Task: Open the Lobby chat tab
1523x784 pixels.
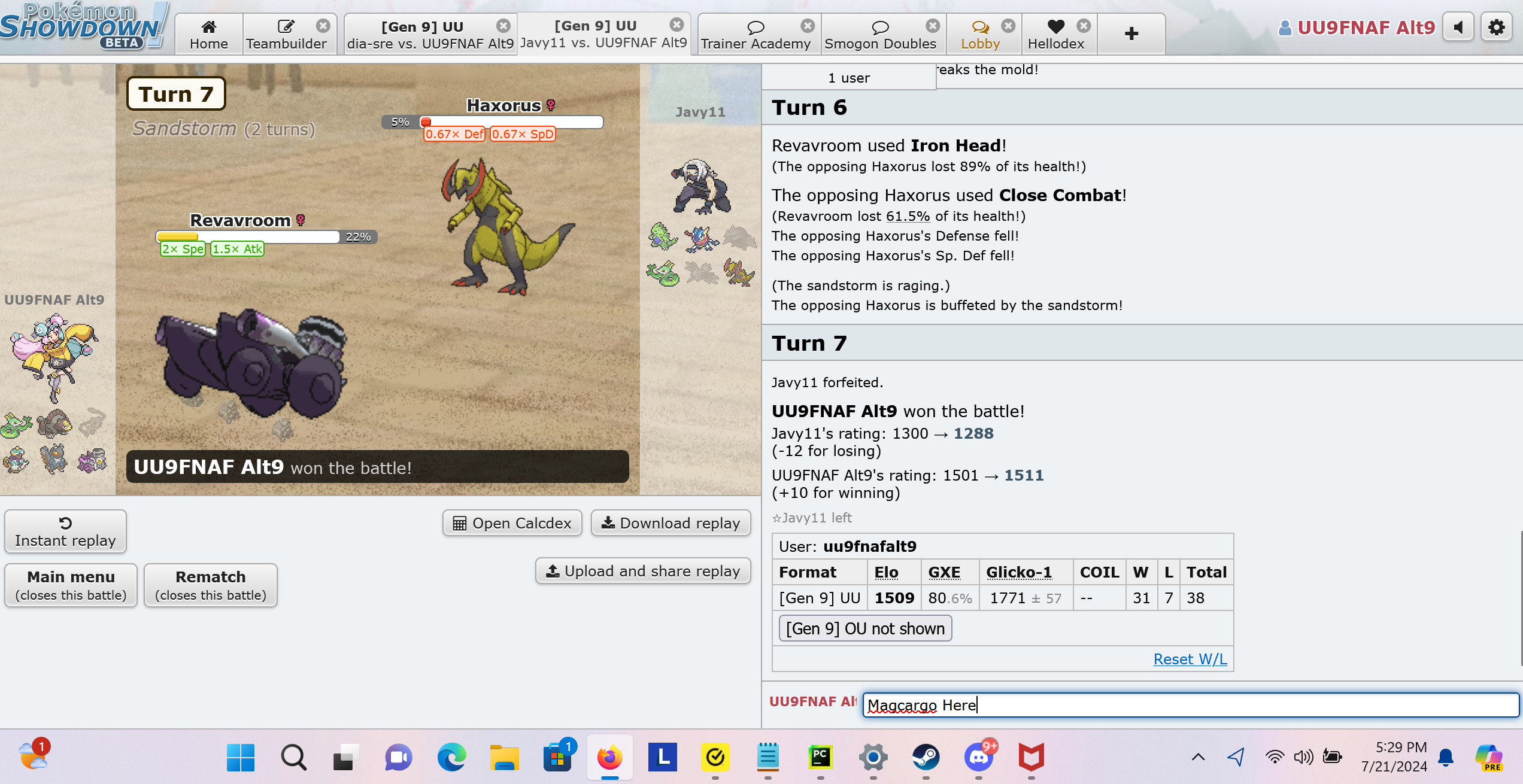Action: coord(980,35)
